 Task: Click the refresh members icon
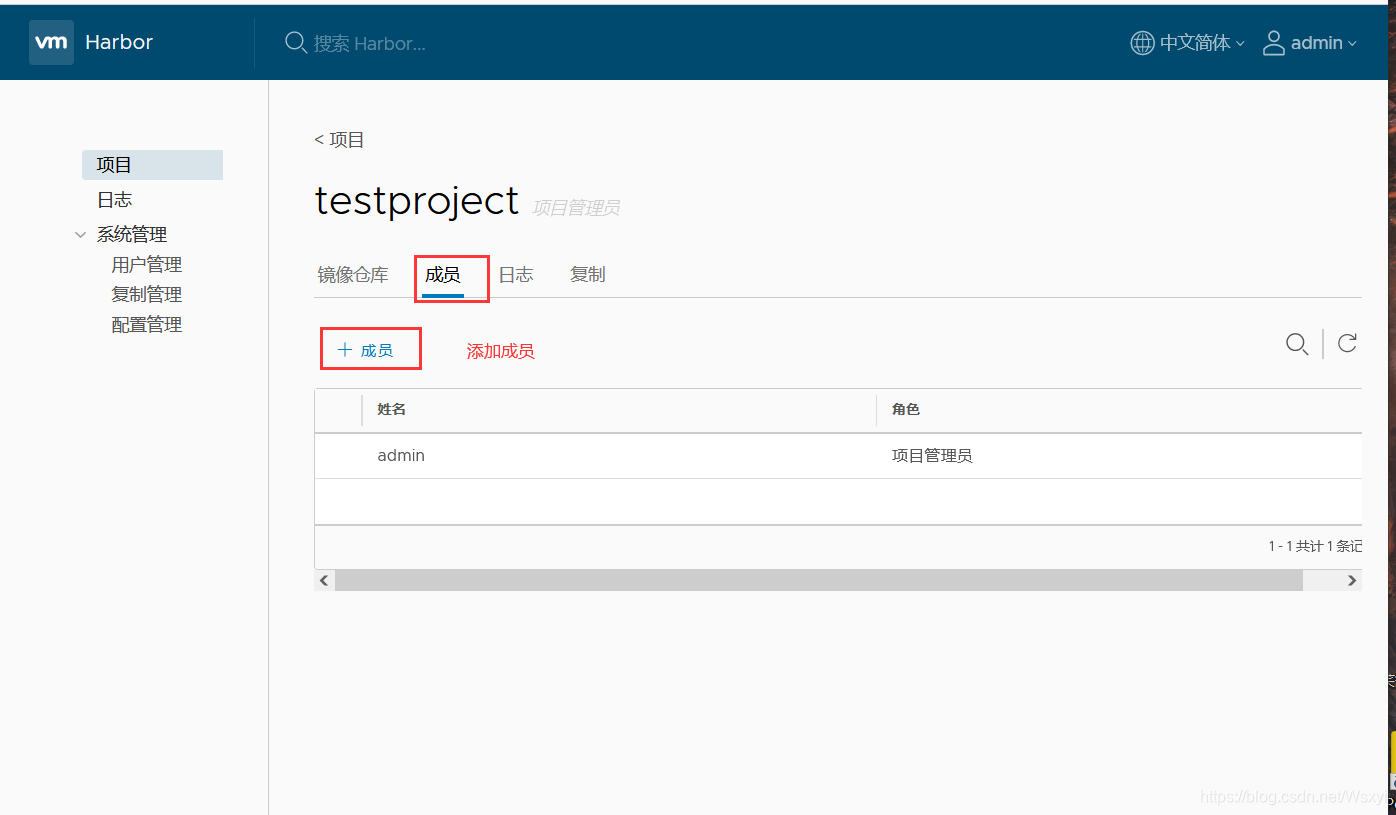click(1347, 343)
